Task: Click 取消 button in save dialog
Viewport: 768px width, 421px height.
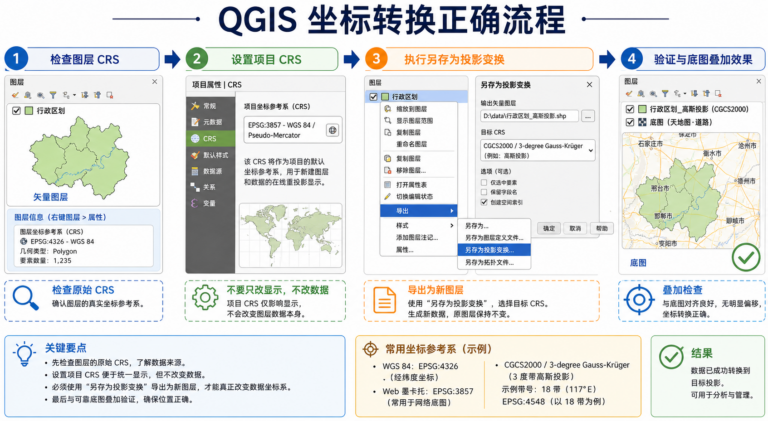Action: [x=575, y=228]
